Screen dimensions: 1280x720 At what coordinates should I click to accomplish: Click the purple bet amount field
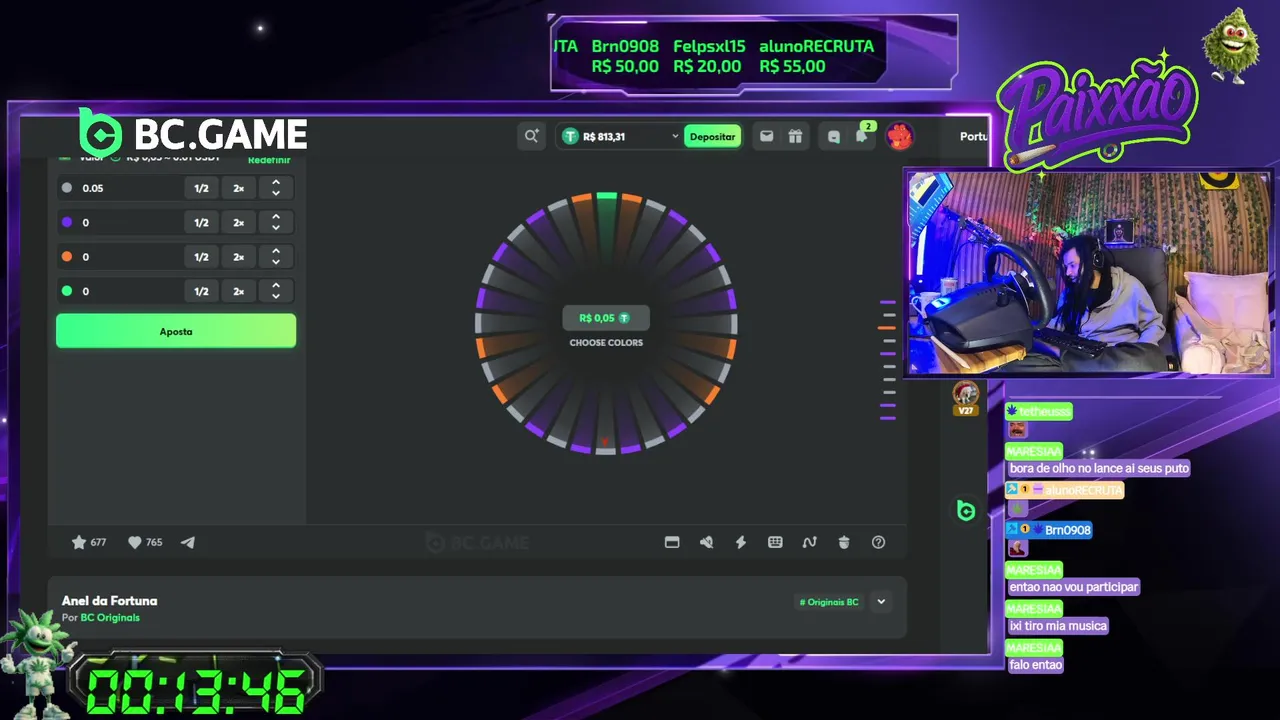pos(130,222)
